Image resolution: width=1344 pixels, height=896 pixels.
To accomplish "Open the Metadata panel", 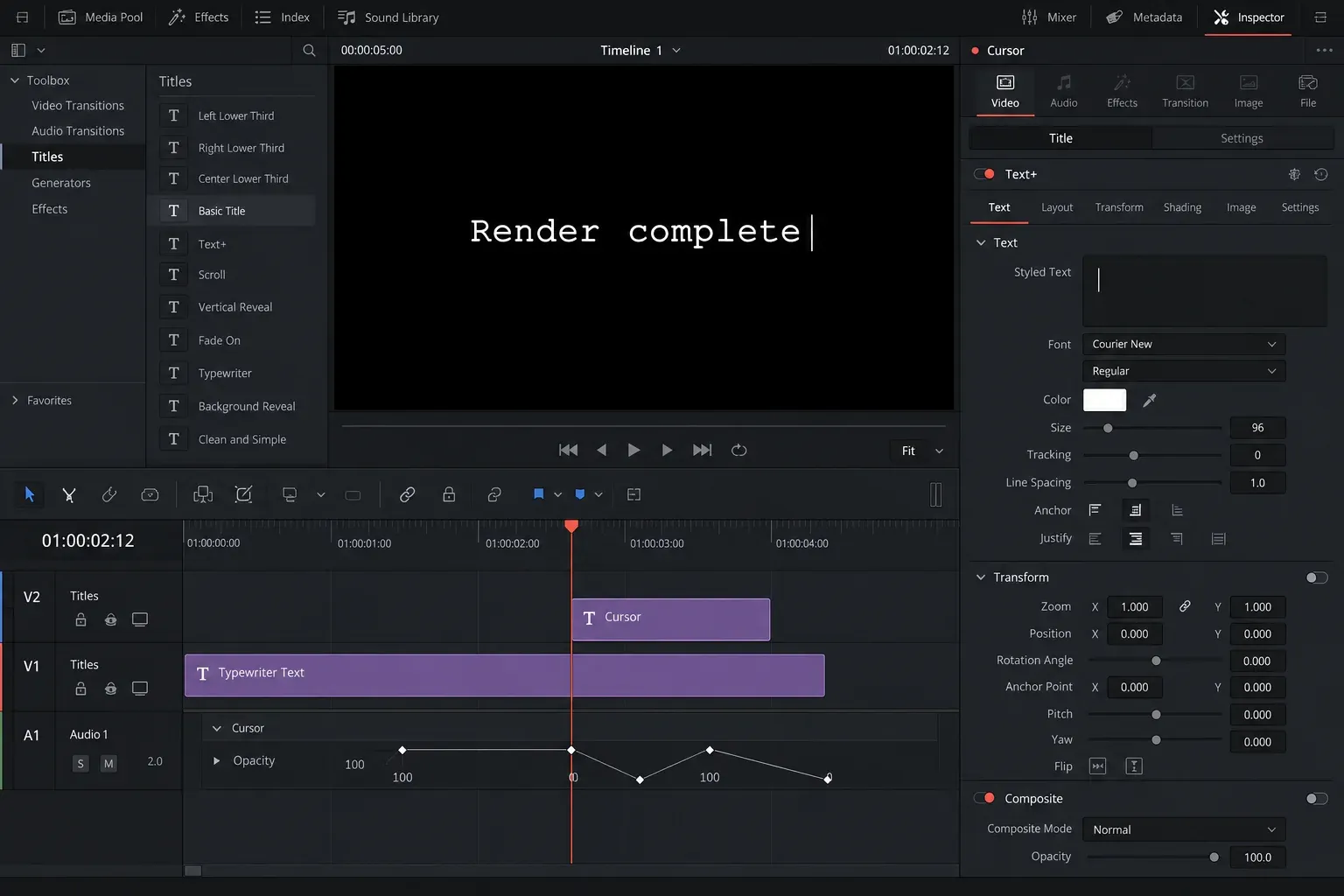I will pos(1144,17).
